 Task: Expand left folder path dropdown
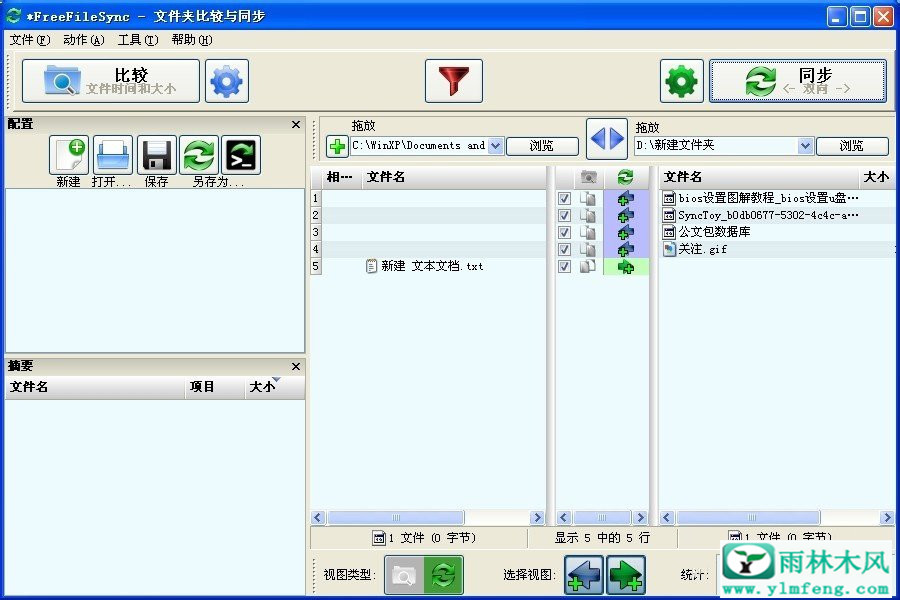pos(496,146)
